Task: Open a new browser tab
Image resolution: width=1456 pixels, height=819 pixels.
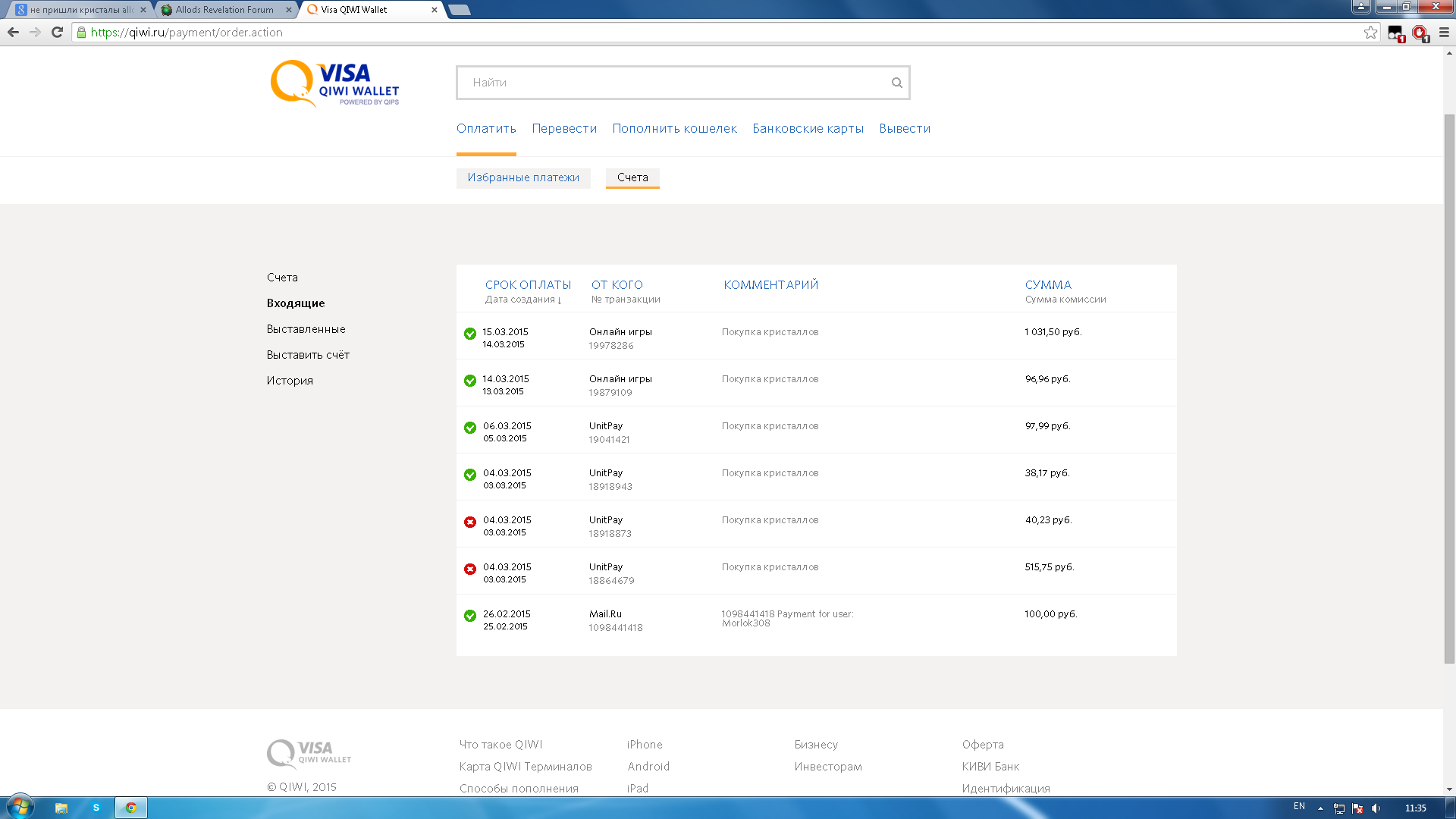Action: pyautogui.click(x=460, y=10)
